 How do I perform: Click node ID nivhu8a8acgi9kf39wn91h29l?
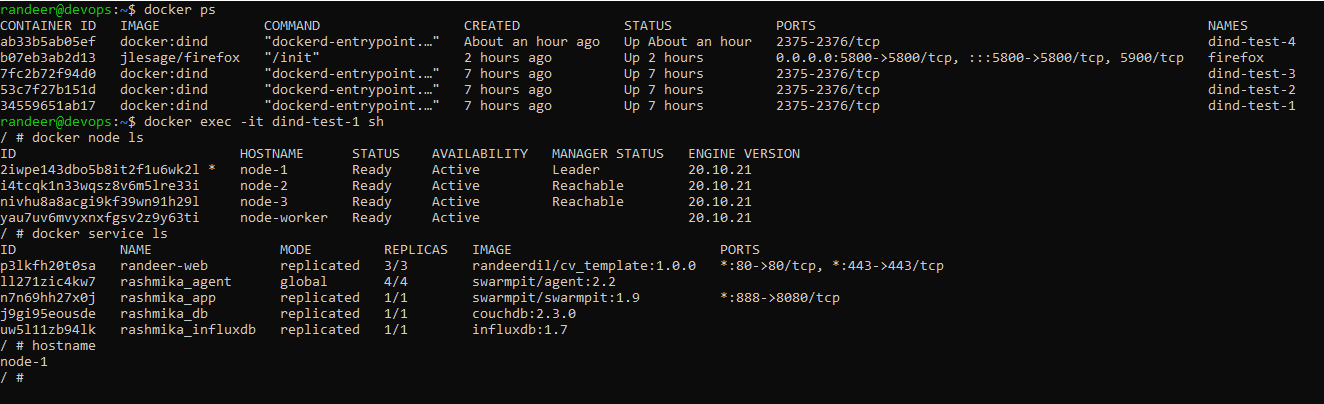point(100,202)
